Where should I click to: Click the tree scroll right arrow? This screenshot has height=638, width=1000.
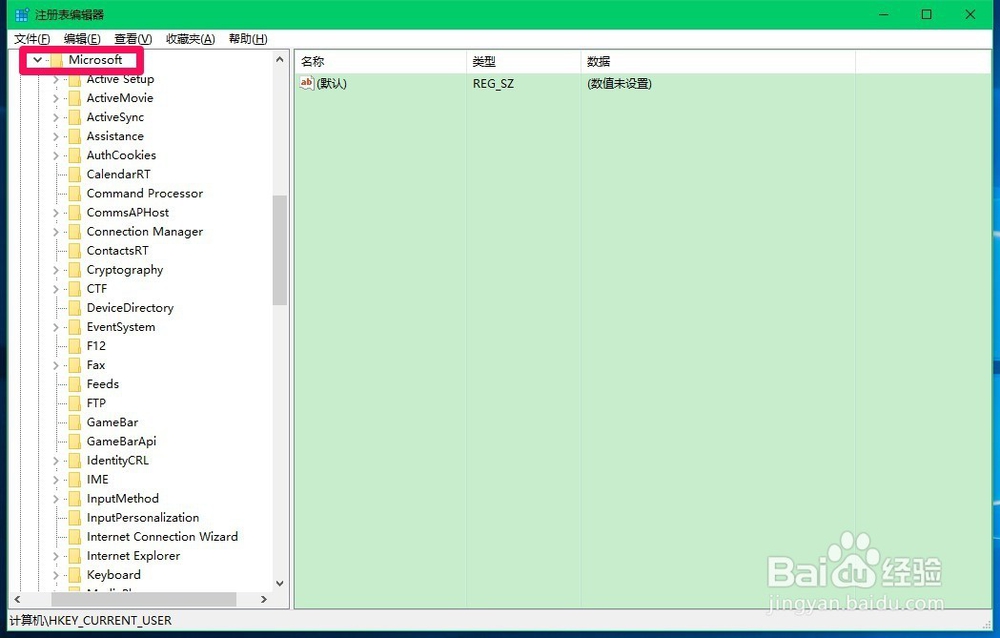(x=264, y=600)
